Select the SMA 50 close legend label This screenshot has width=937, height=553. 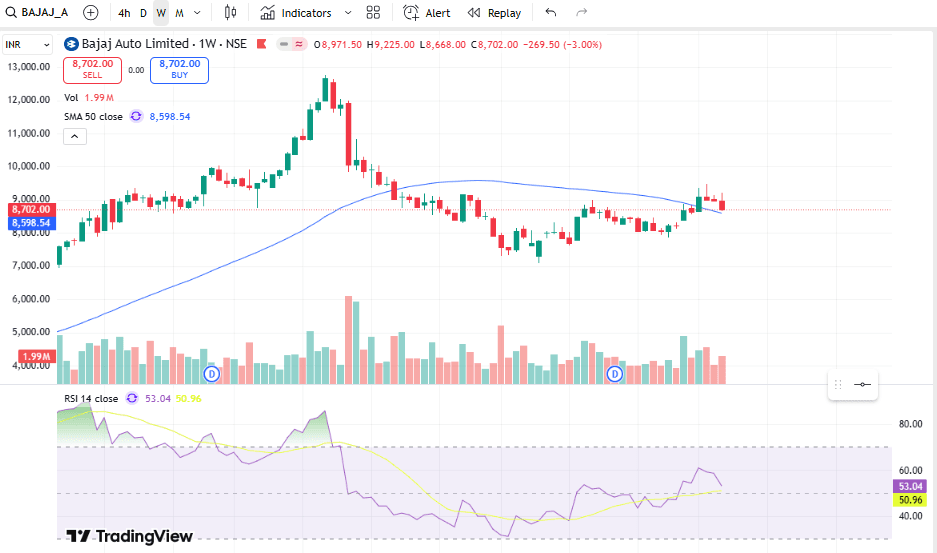(x=93, y=117)
